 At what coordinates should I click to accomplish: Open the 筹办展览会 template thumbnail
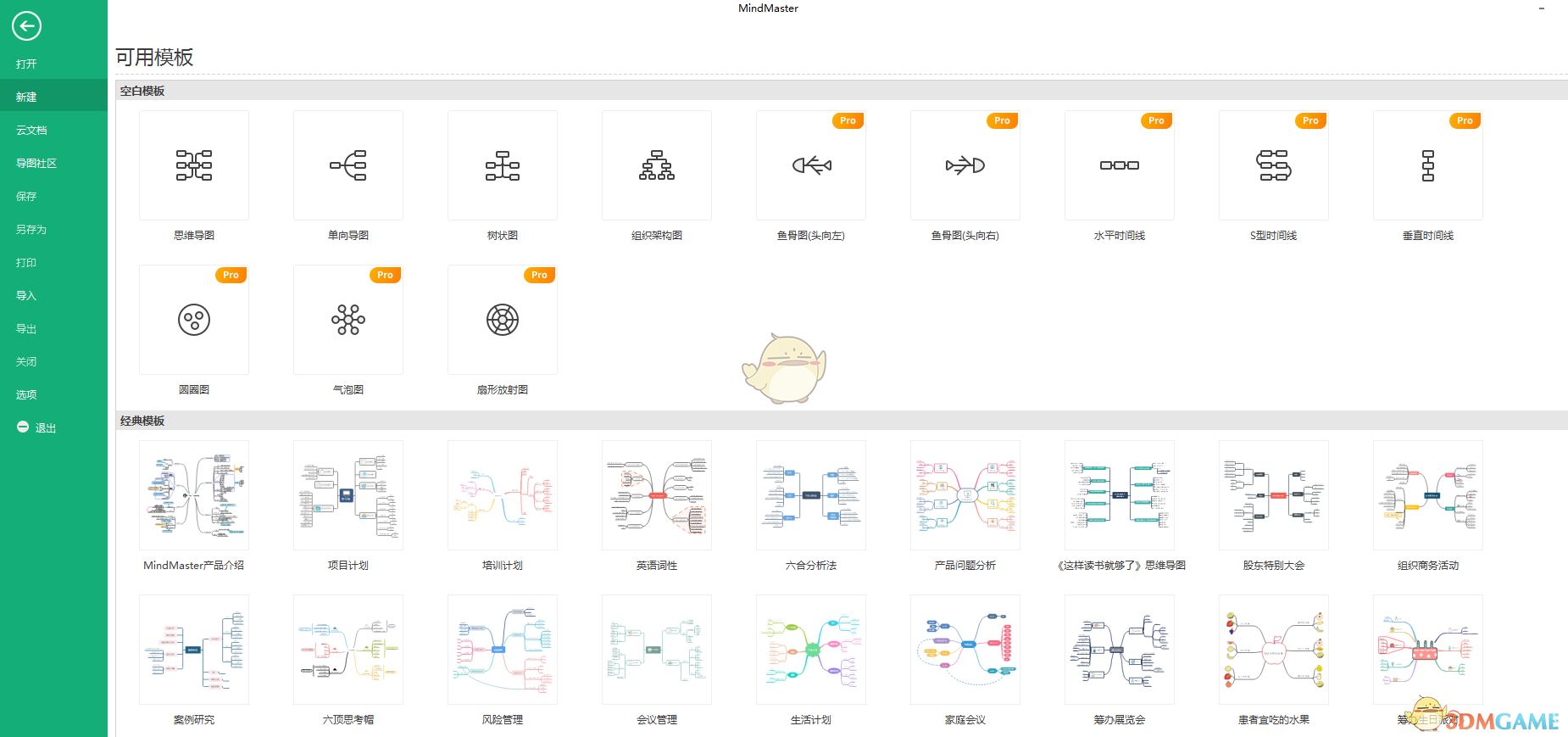1120,650
